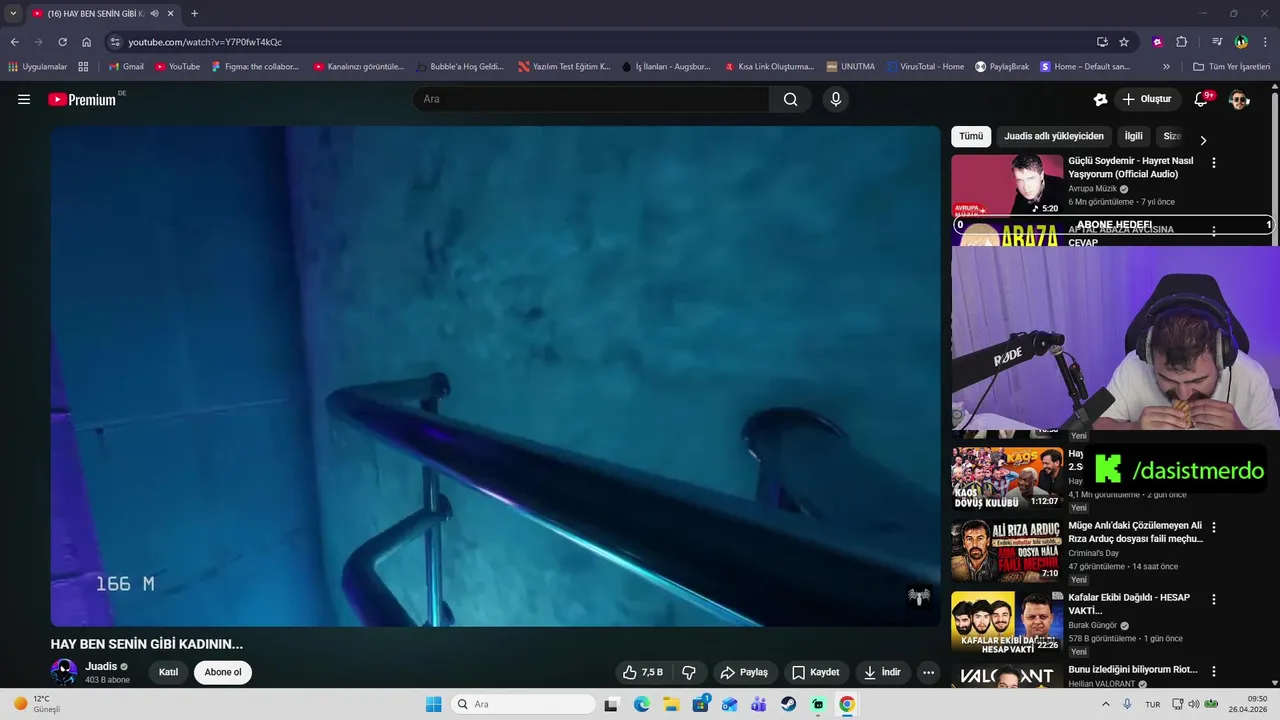Viewport: 1280px width, 720px height.
Task: Open Chrome home page button
Action: click(x=86, y=42)
